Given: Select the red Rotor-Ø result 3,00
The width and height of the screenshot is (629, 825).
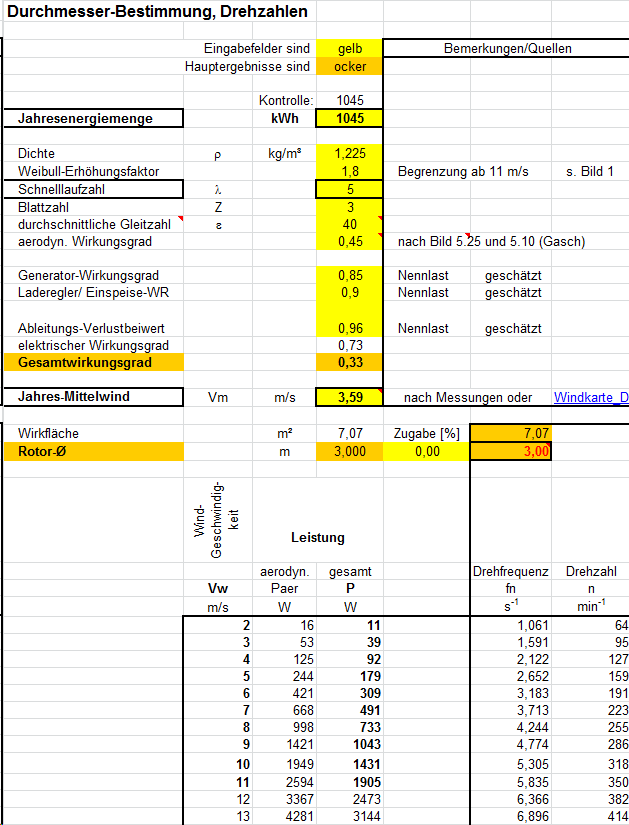Looking at the screenshot, I should pos(510,452).
